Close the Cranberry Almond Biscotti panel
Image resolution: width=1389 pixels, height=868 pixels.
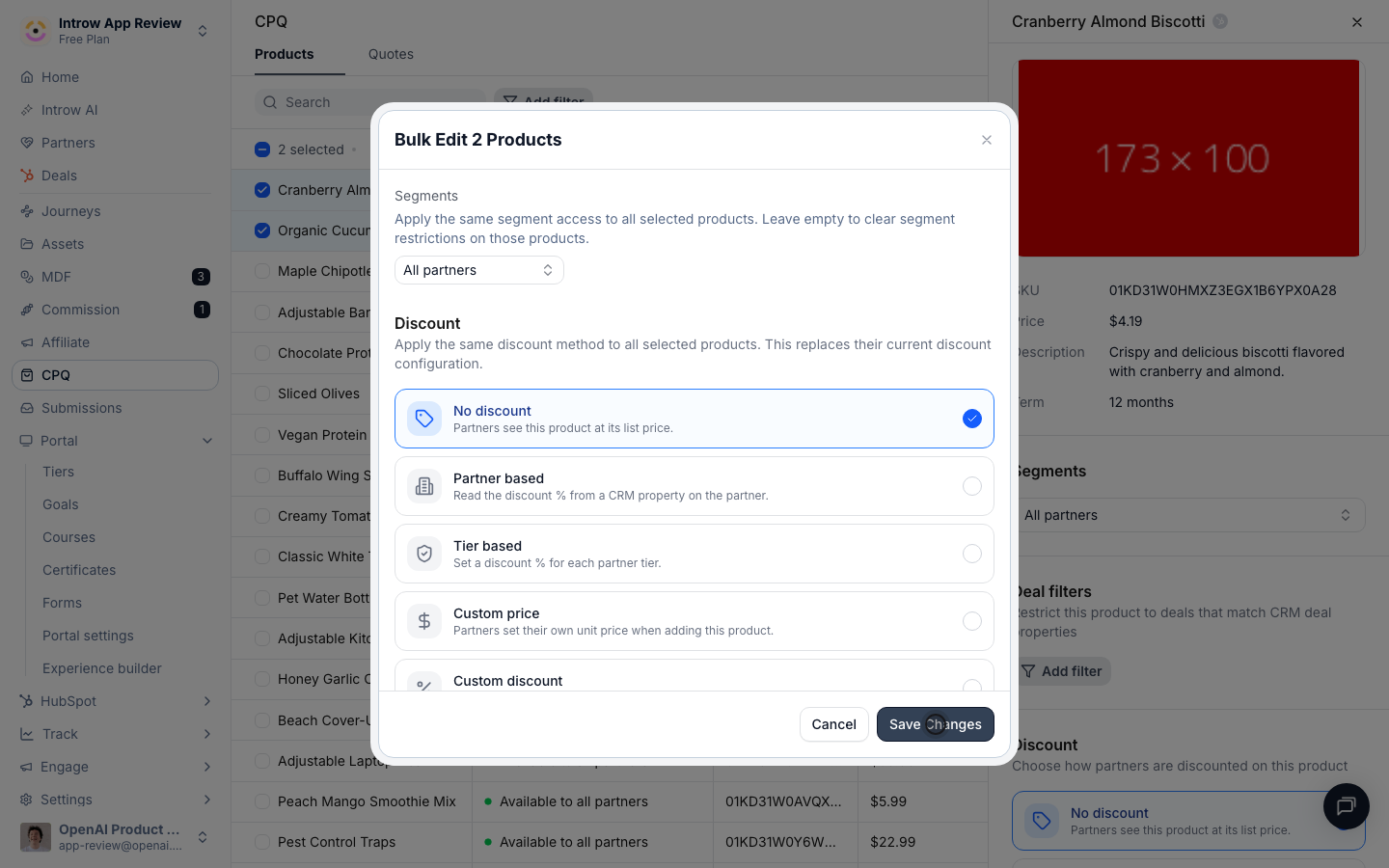[x=1357, y=21]
